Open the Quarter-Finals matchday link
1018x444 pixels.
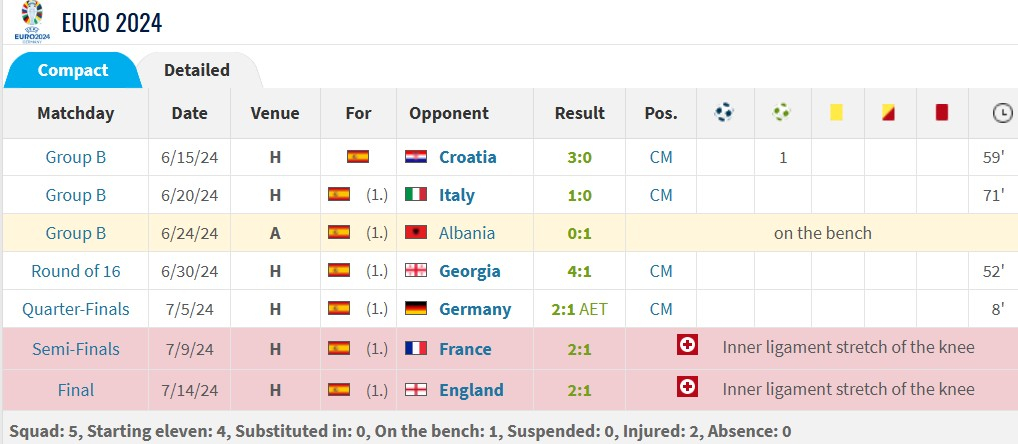(x=76, y=309)
